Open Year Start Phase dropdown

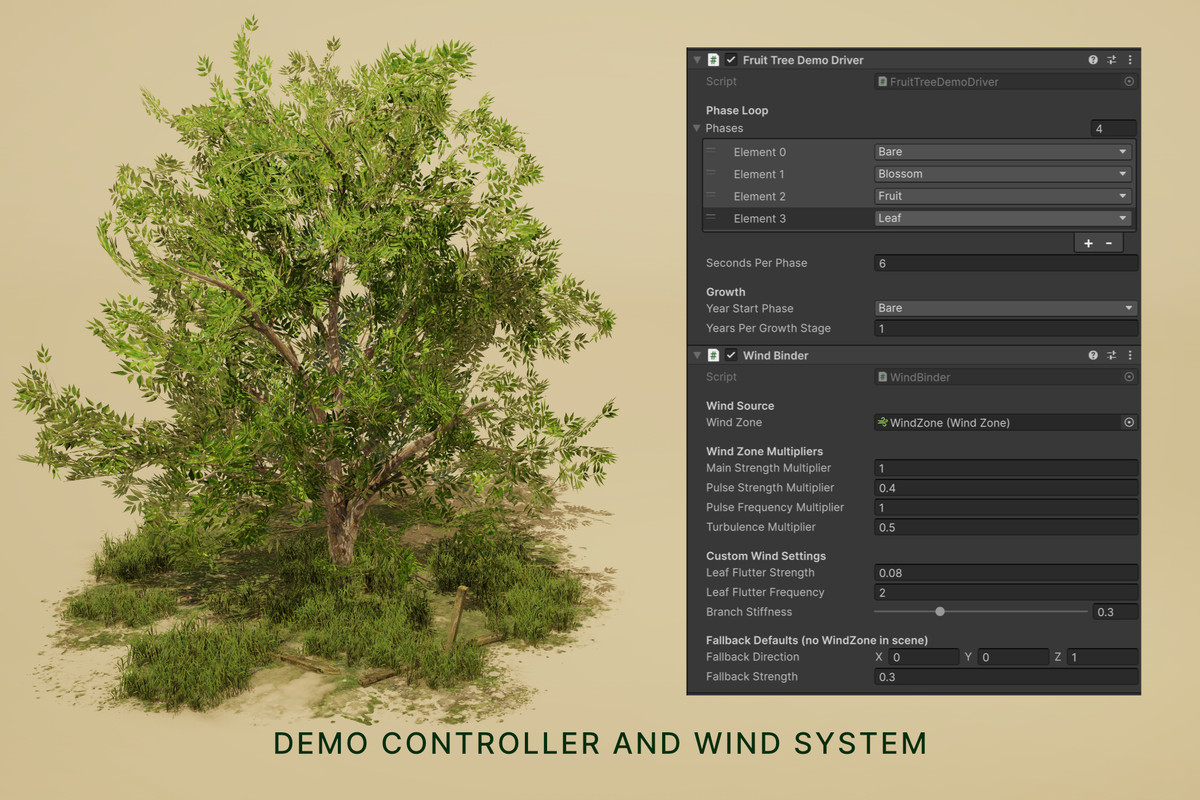[1006, 308]
